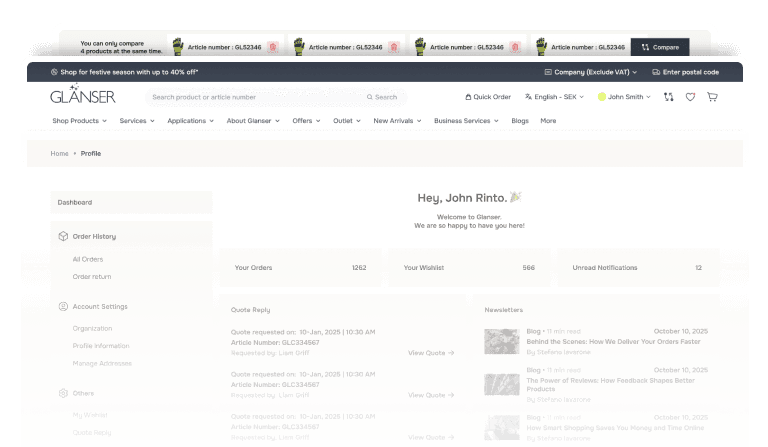Open Manage Addresses in sidebar

point(102,363)
